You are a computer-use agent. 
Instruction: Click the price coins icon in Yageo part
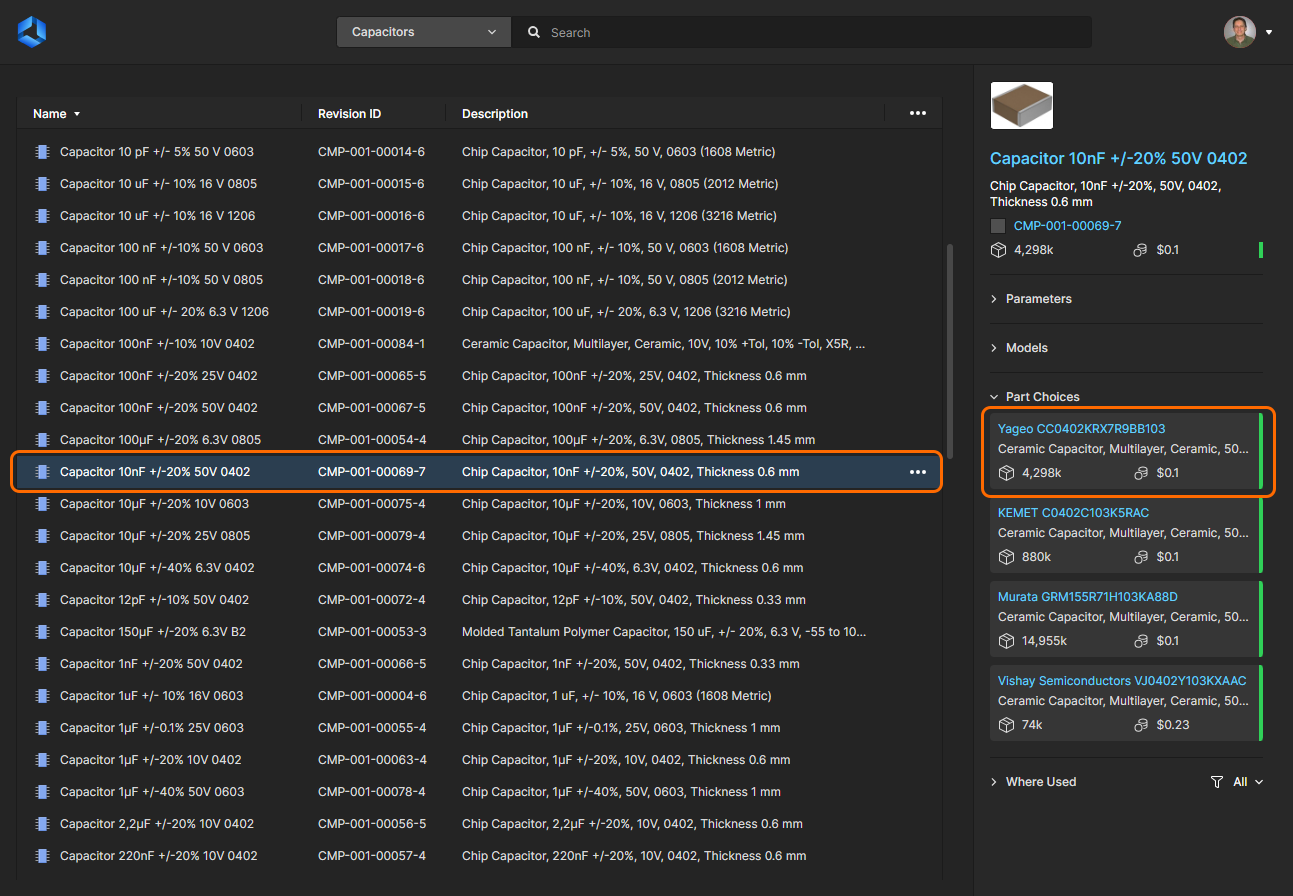pos(1140,473)
